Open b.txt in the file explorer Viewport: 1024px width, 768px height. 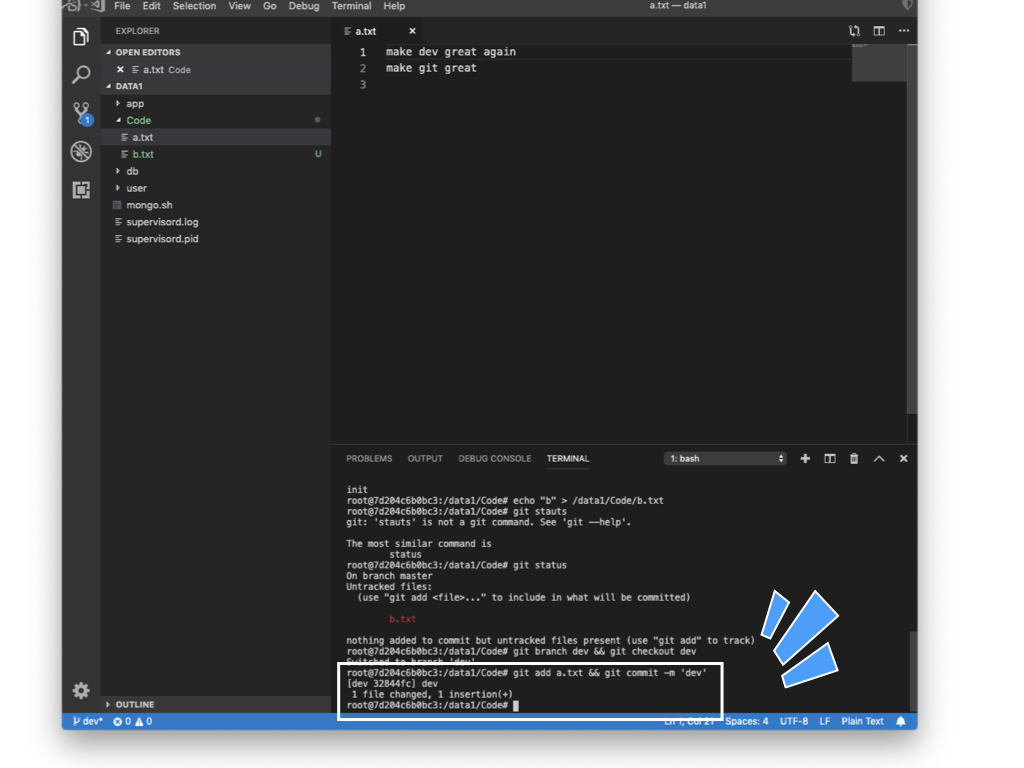143,154
